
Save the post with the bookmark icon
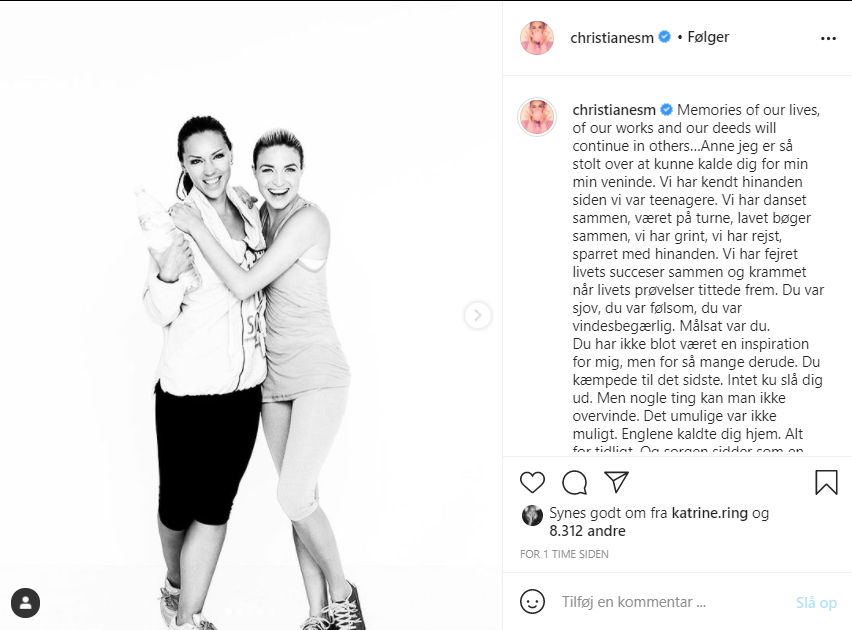pos(826,482)
